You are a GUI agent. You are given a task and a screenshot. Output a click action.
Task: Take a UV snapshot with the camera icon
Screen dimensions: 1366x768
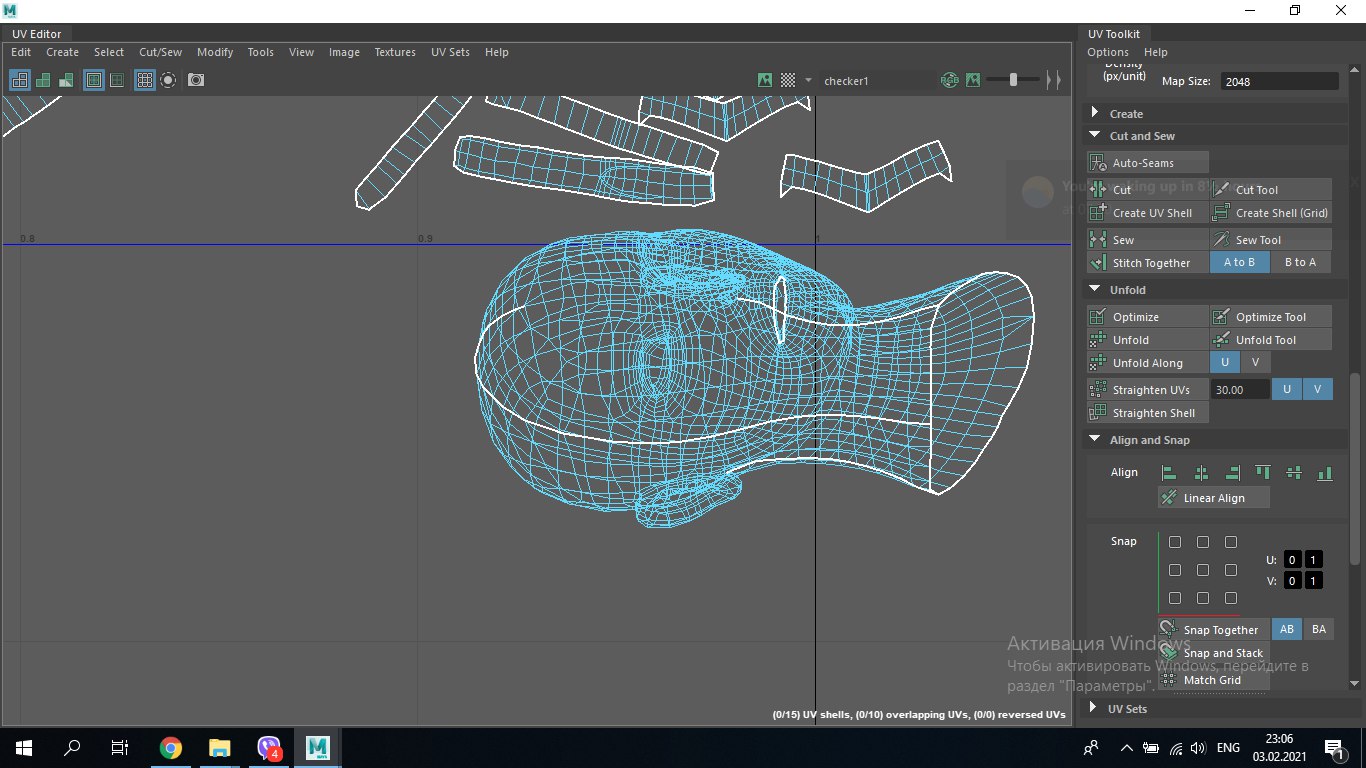coord(196,80)
